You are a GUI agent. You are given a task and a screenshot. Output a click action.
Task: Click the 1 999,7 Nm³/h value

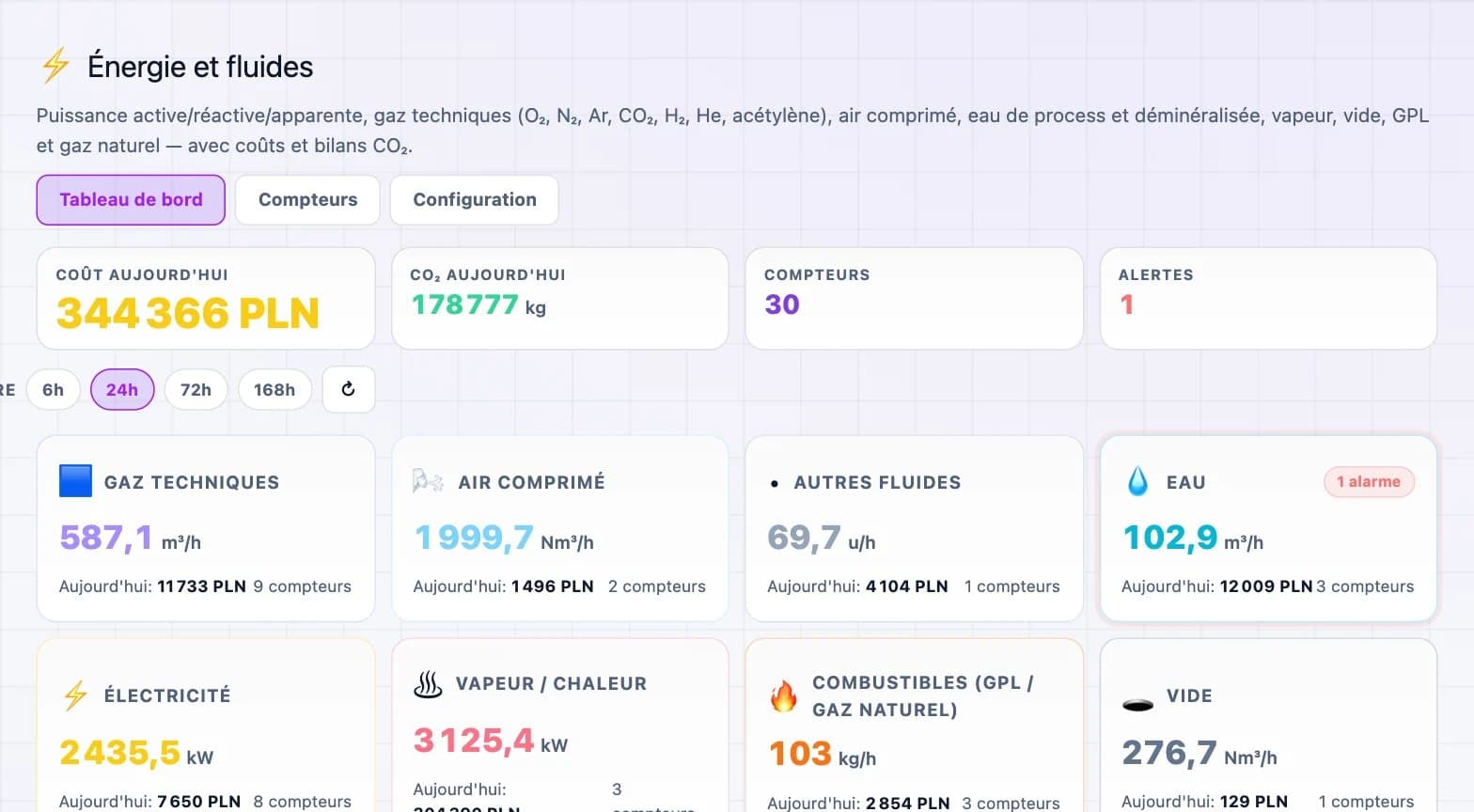pyautogui.click(x=504, y=538)
